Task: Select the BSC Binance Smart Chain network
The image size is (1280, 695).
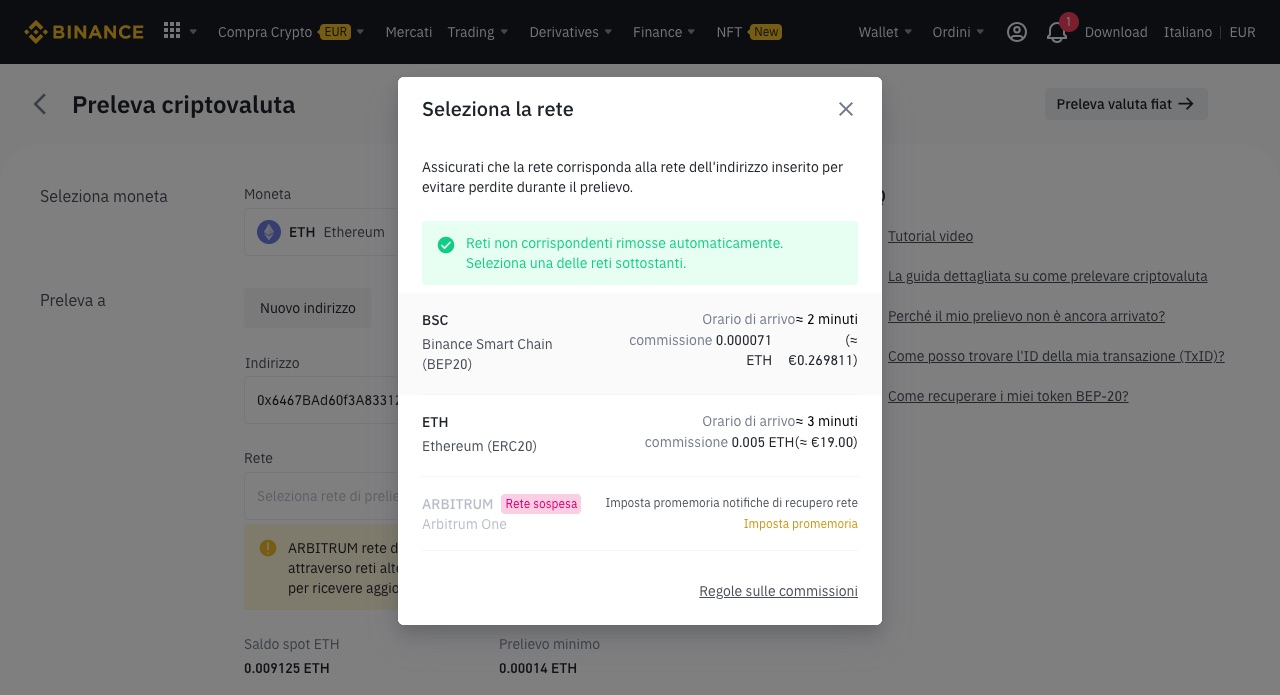Action: pos(640,343)
